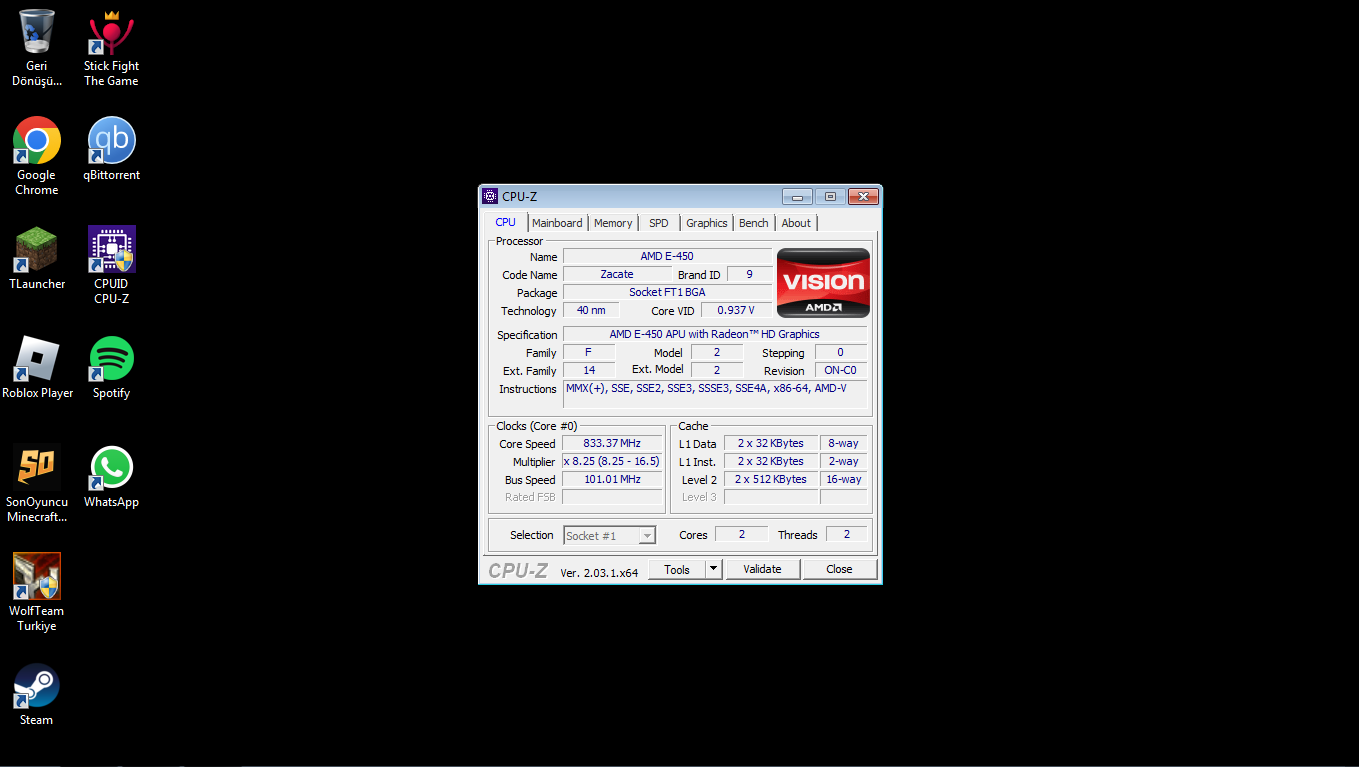Click the Ext. Family value 14
This screenshot has height=767, width=1359.
[589, 370]
